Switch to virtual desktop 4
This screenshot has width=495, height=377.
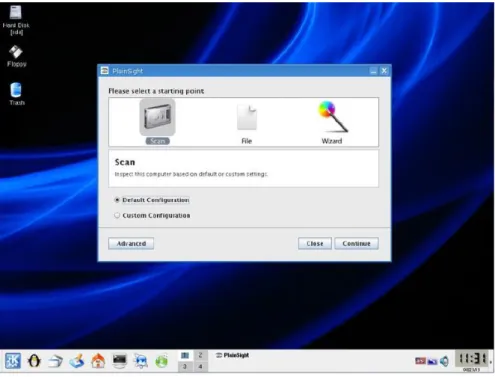point(200,366)
